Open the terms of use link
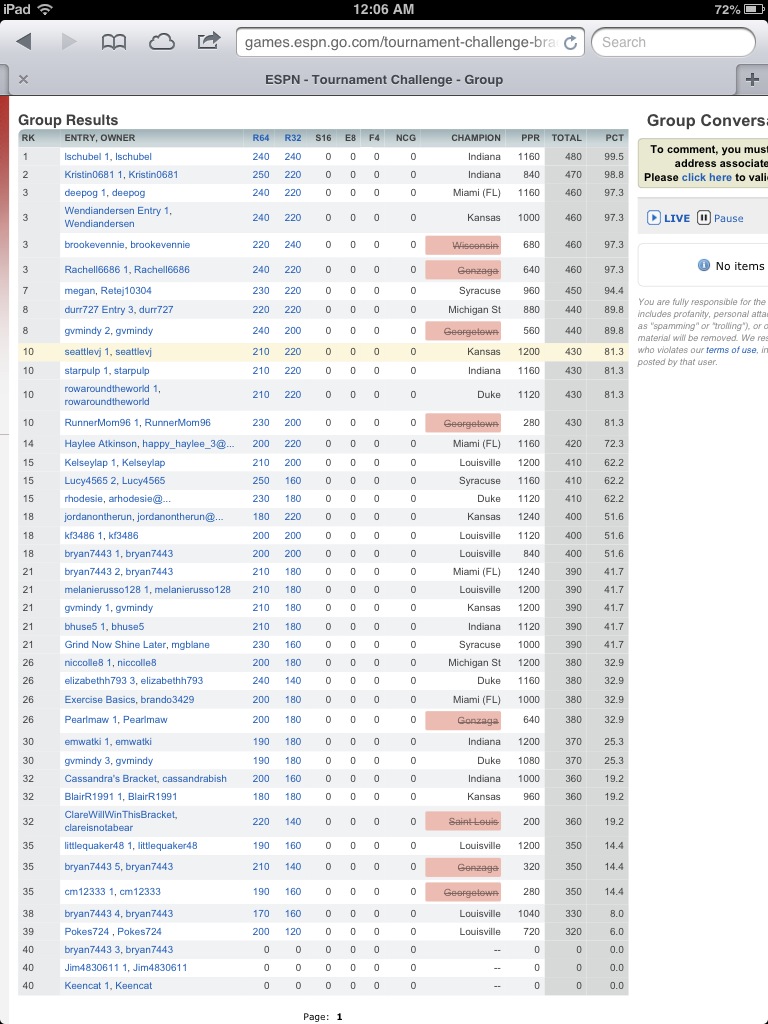 click(731, 350)
